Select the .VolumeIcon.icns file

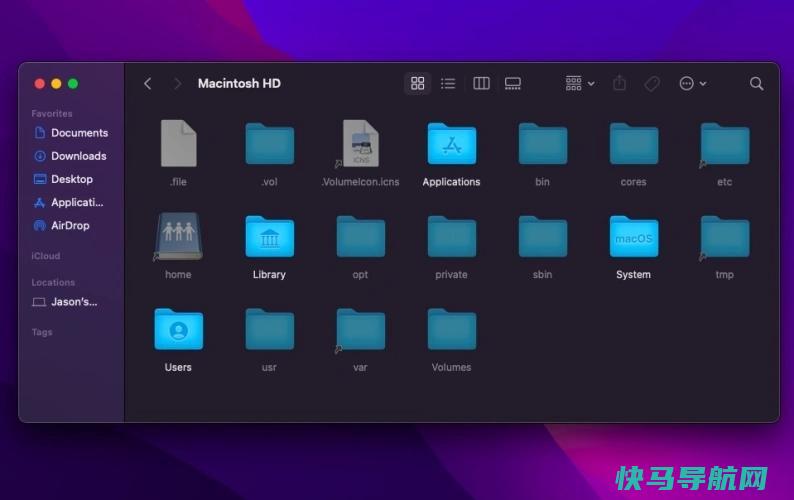point(361,143)
